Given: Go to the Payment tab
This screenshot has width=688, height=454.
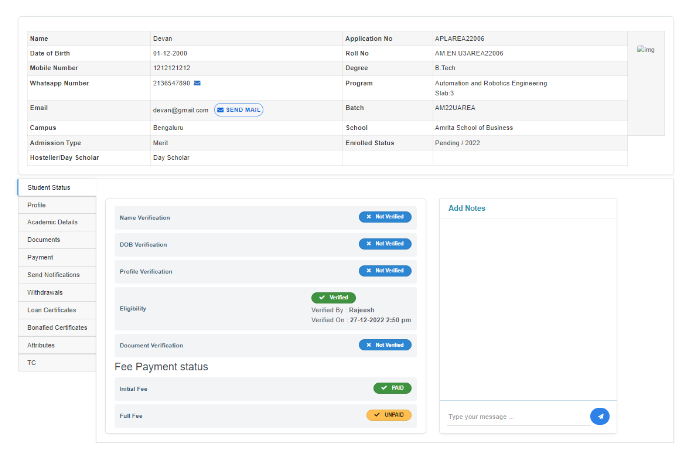Looking at the screenshot, I should 41,257.
